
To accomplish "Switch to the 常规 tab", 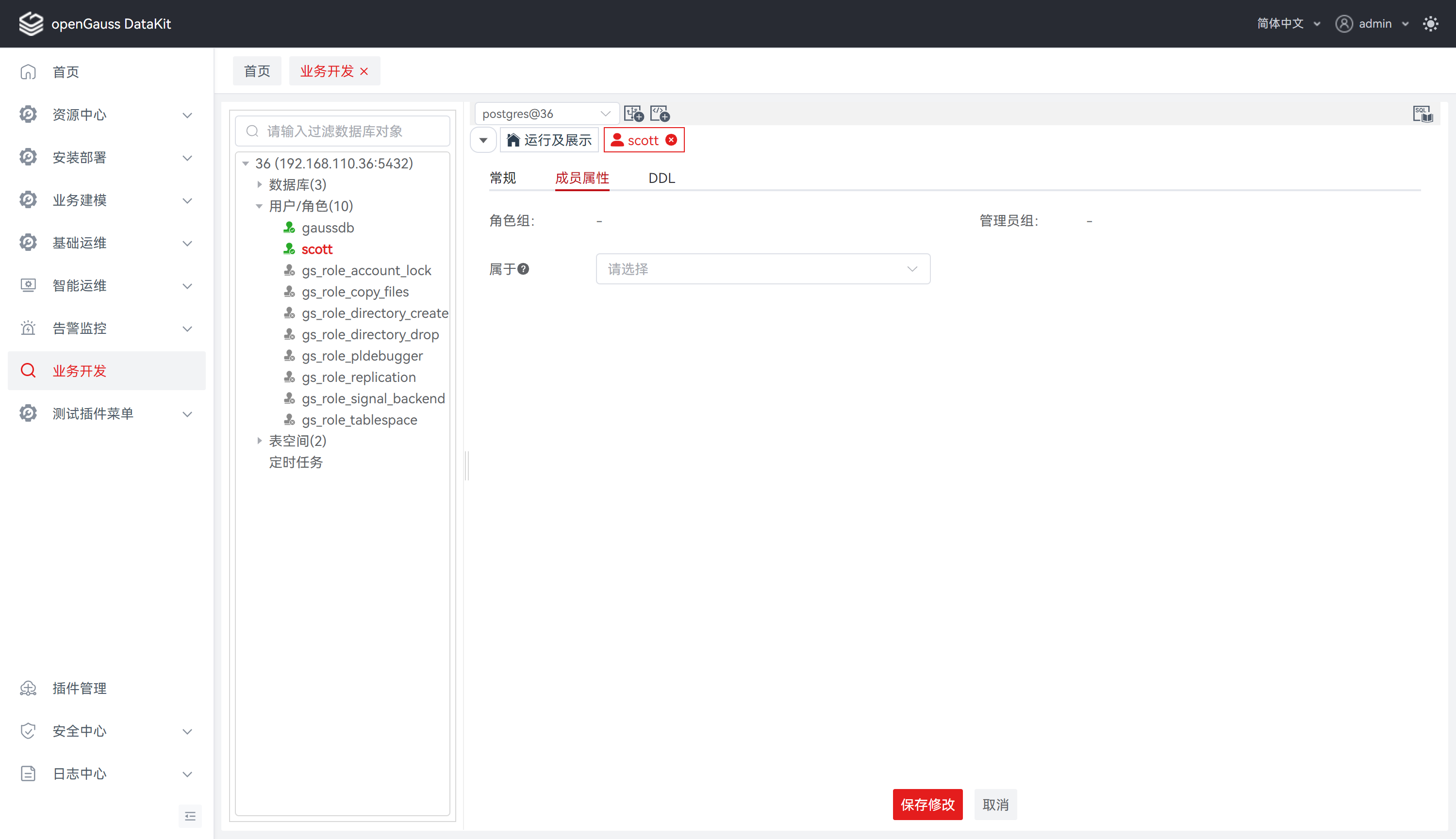I will click(502, 178).
